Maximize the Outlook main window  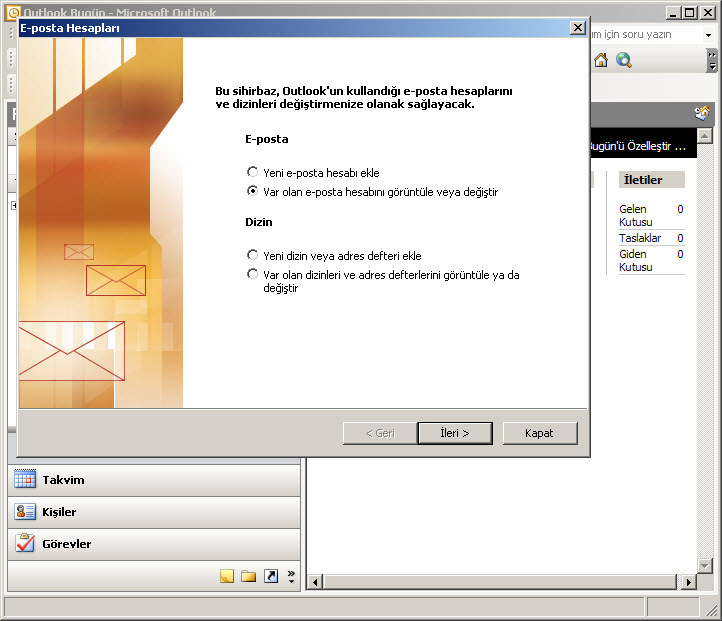690,13
